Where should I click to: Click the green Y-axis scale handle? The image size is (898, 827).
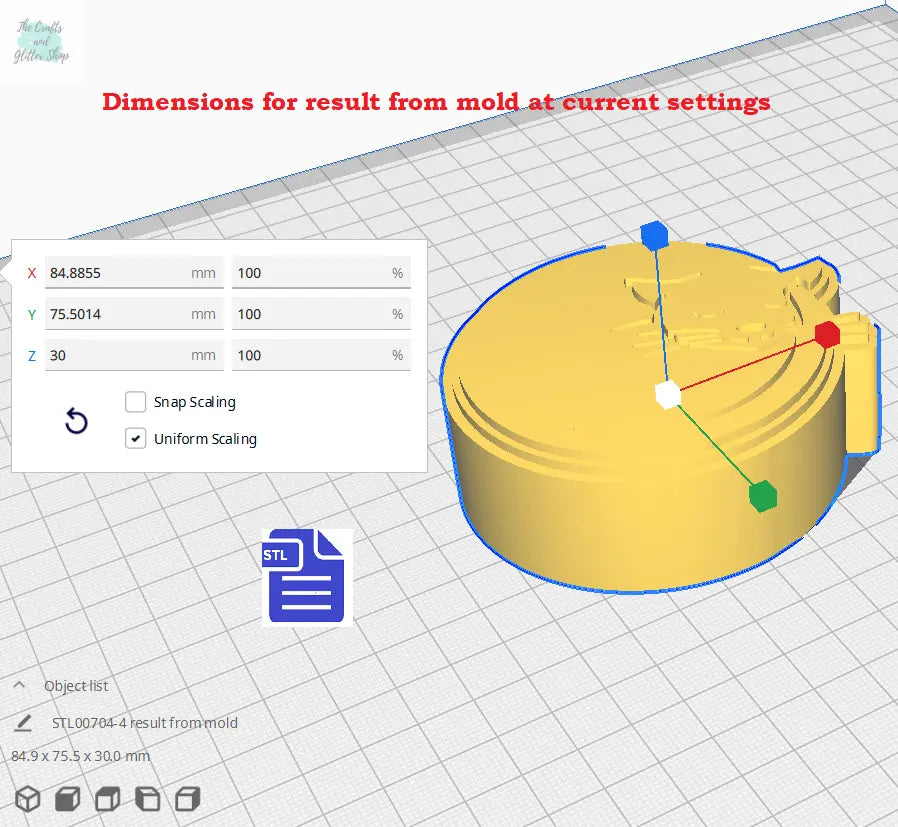point(762,494)
